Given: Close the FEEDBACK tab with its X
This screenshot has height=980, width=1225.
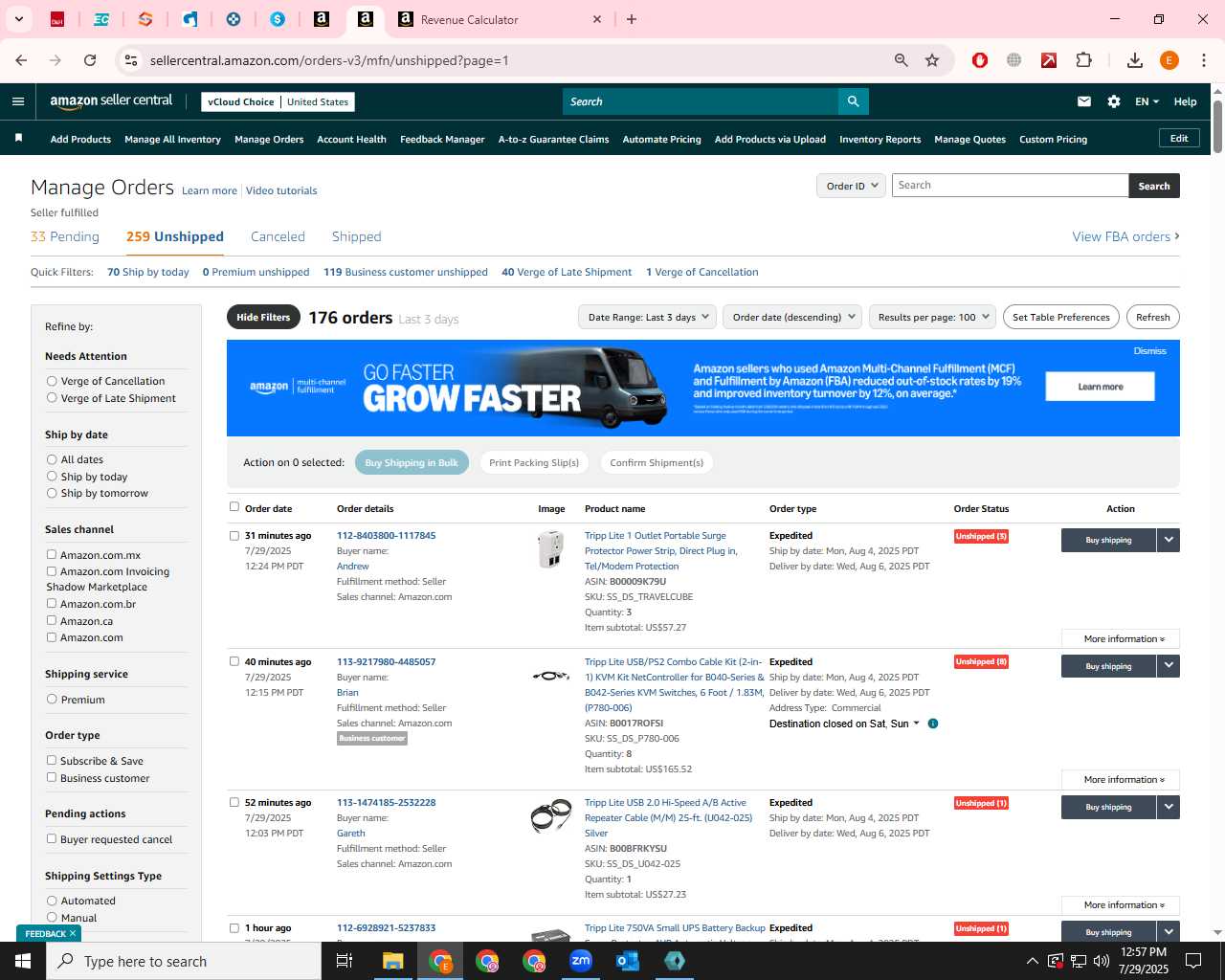Looking at the screenshot, I should (x=73, y=933).
